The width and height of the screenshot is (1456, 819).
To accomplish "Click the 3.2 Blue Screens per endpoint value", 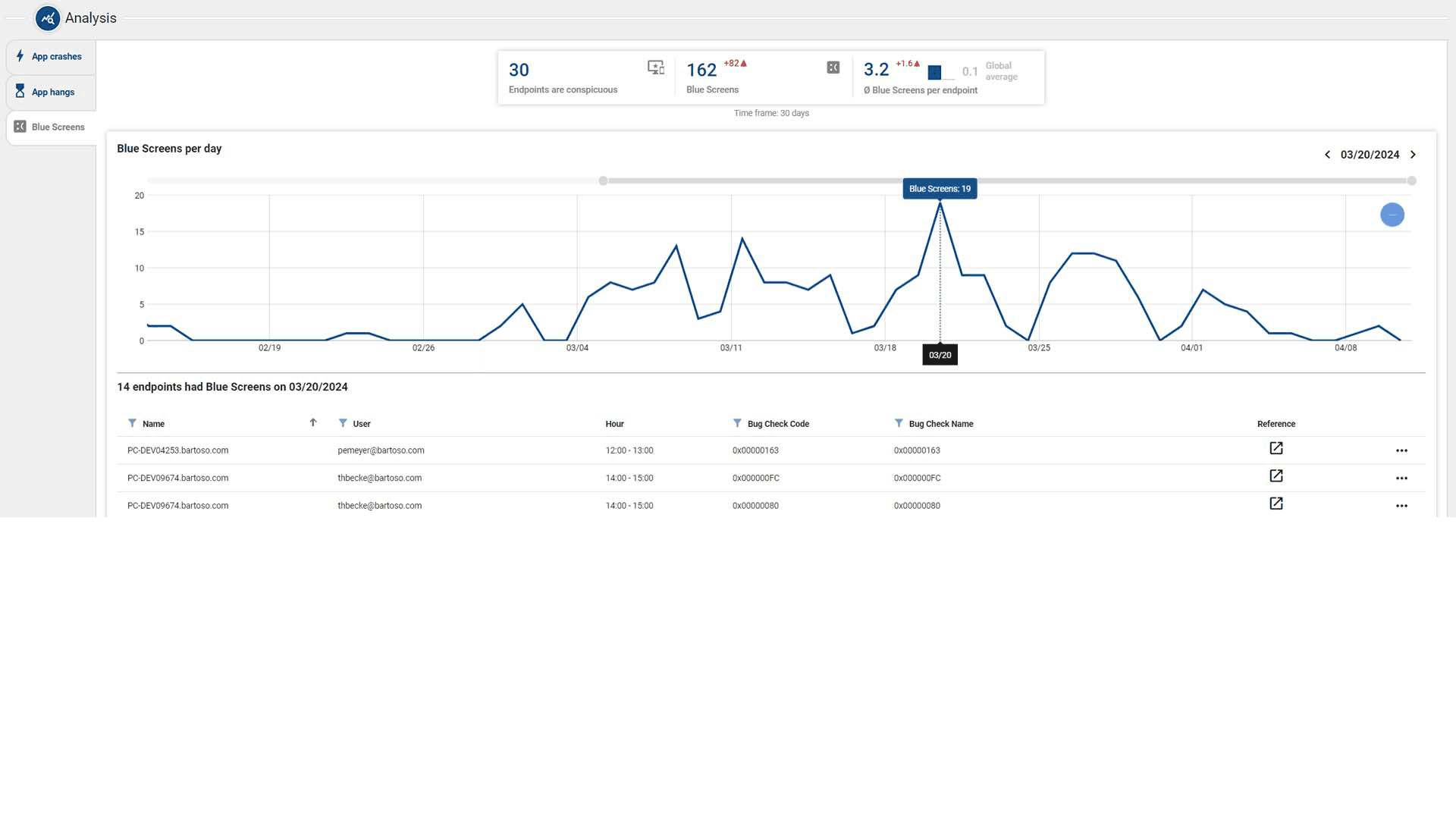I will click(876, 70).
